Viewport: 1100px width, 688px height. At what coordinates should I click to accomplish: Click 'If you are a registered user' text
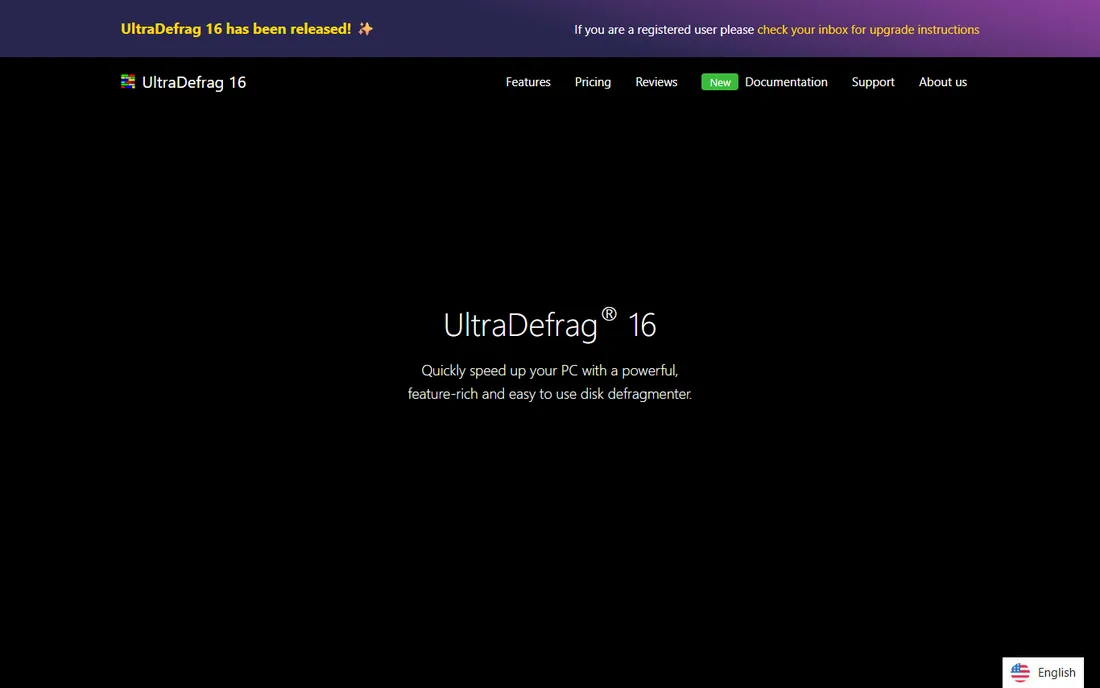point(664,29)
